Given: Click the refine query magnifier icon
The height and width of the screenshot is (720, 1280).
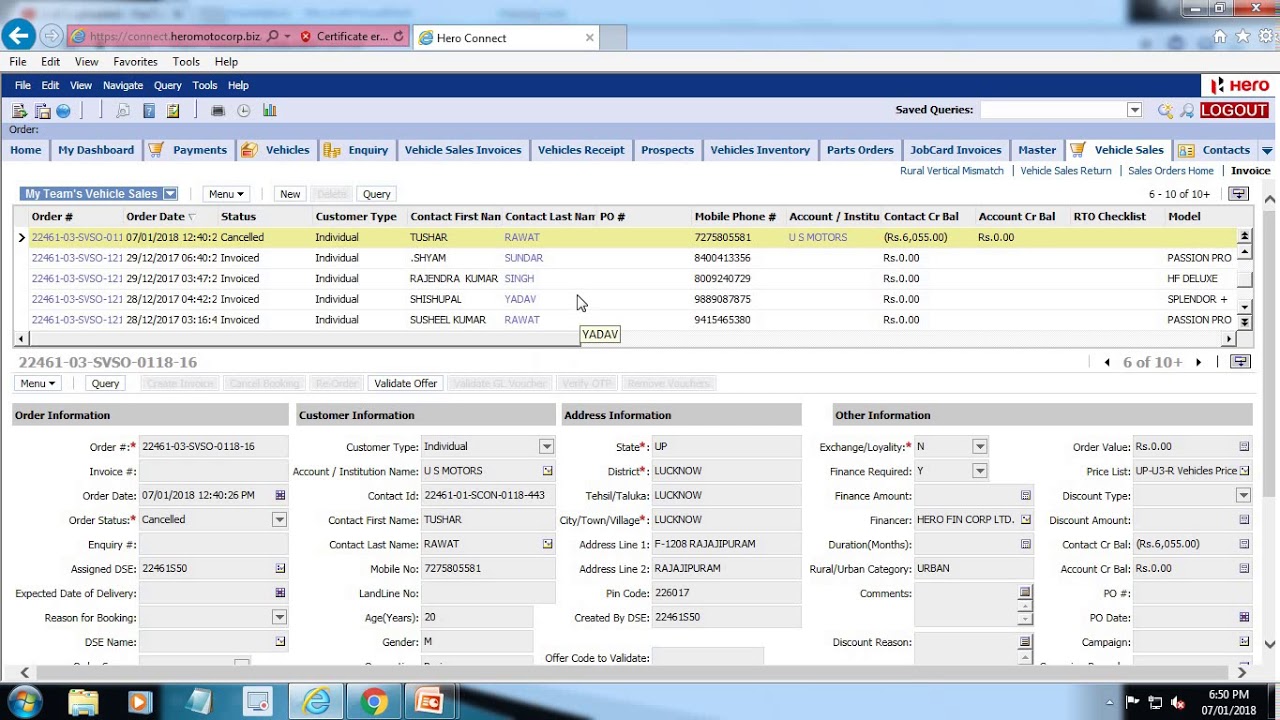Looking at the screenshot, I should pyautogui.click(x=1187, y=111).
